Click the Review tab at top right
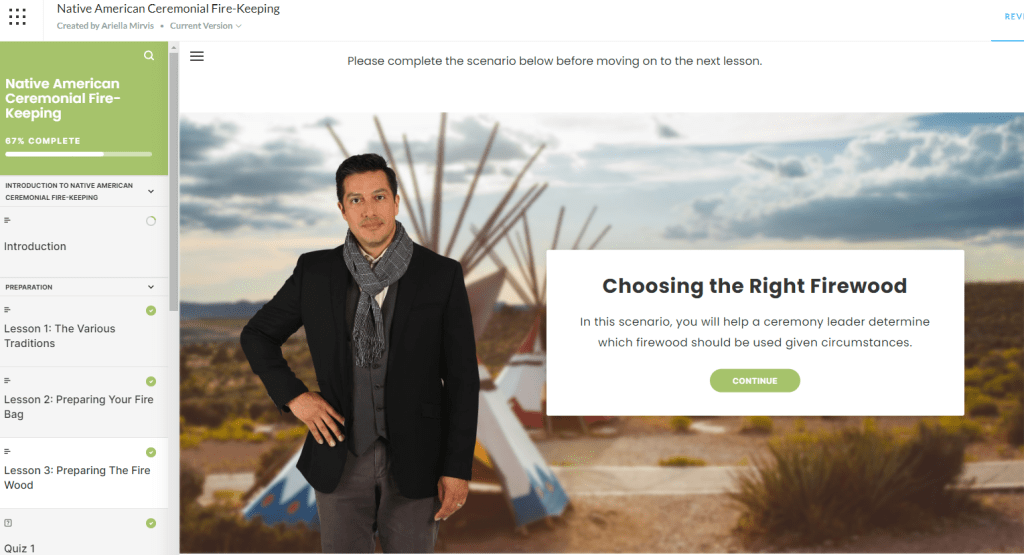 [1014, 17]
